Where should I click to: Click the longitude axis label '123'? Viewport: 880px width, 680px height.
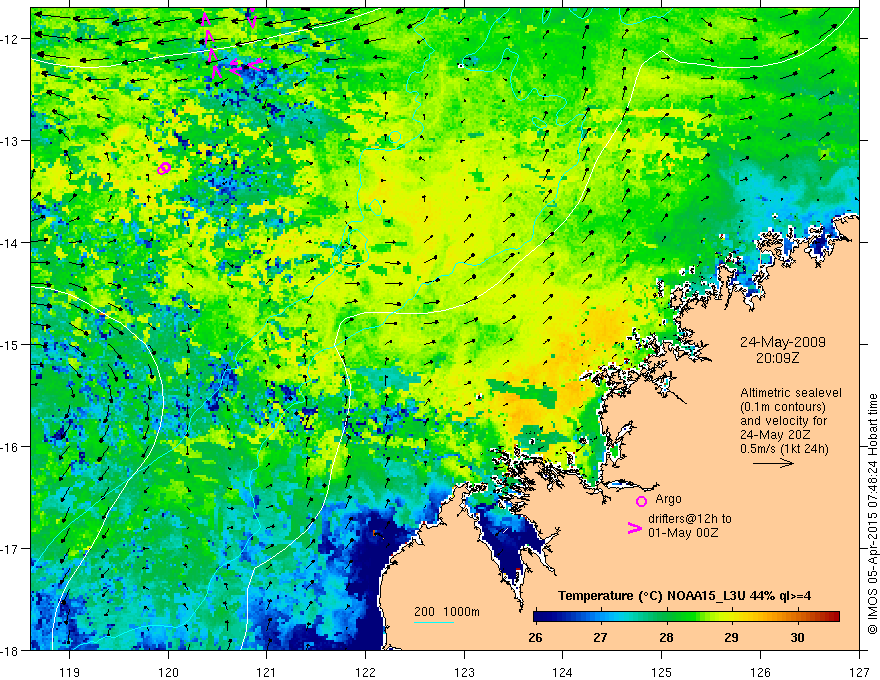click(x=464, y=672)
